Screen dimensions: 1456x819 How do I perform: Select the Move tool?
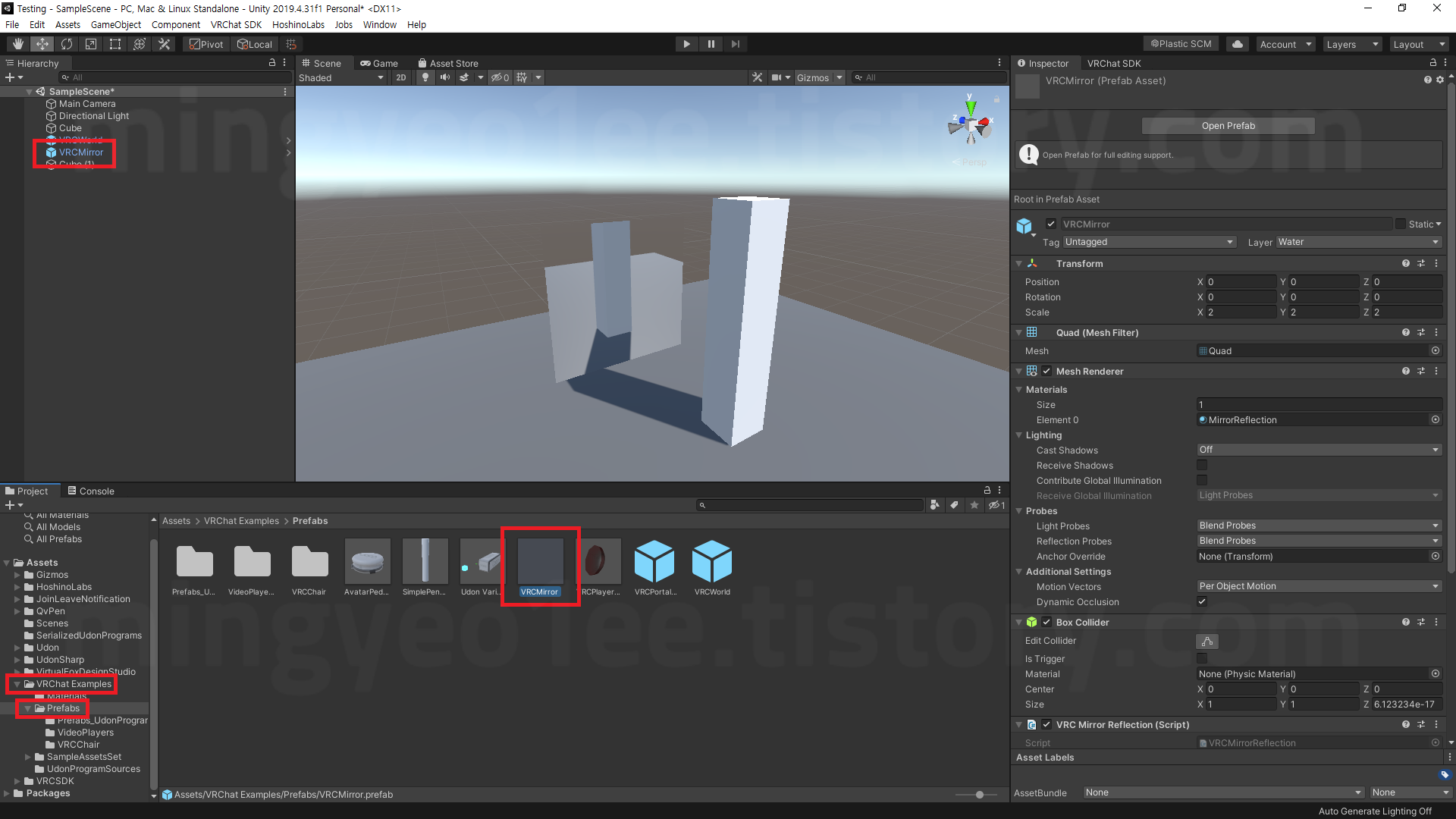(42, 44)
